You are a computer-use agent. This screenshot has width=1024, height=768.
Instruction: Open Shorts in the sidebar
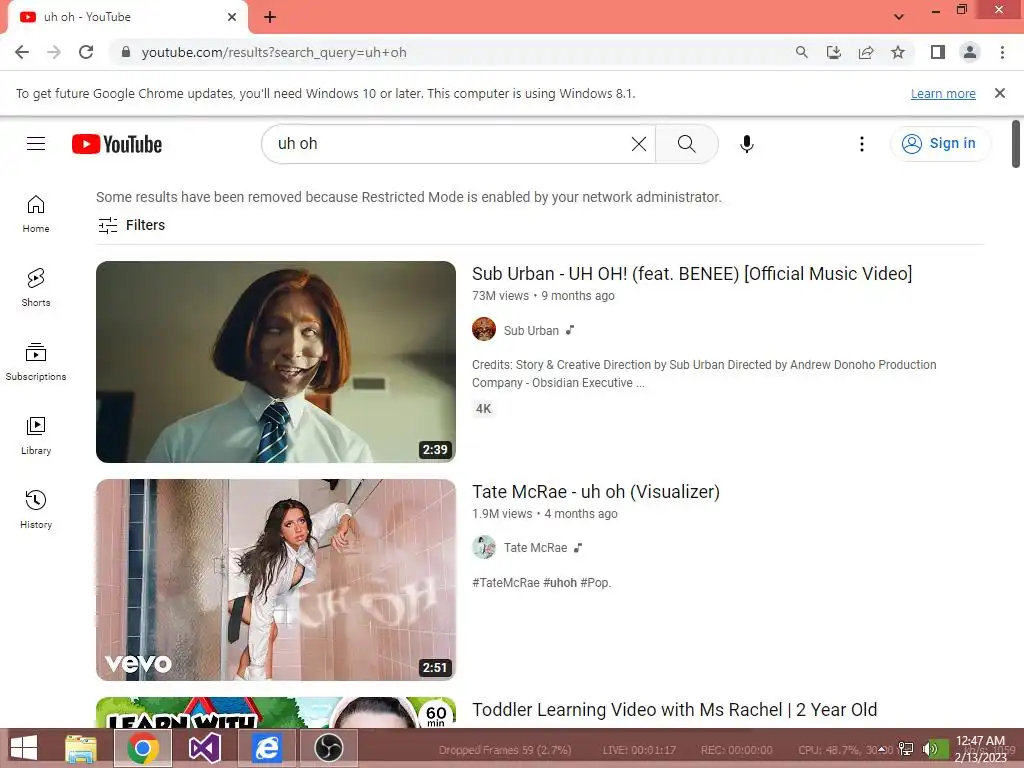[x=36, y=287]
